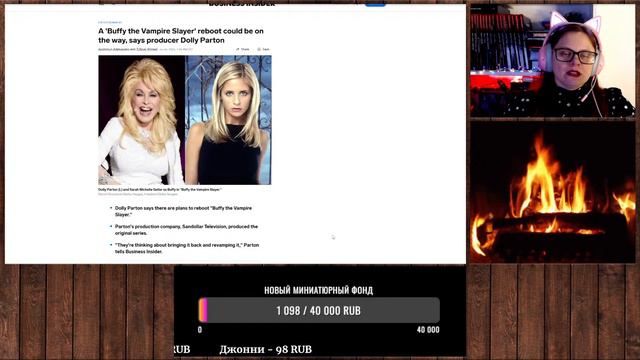Click the bullet 'Dolly Parton says there are plans'
640x360 pixels.
[x=183, y=211]
